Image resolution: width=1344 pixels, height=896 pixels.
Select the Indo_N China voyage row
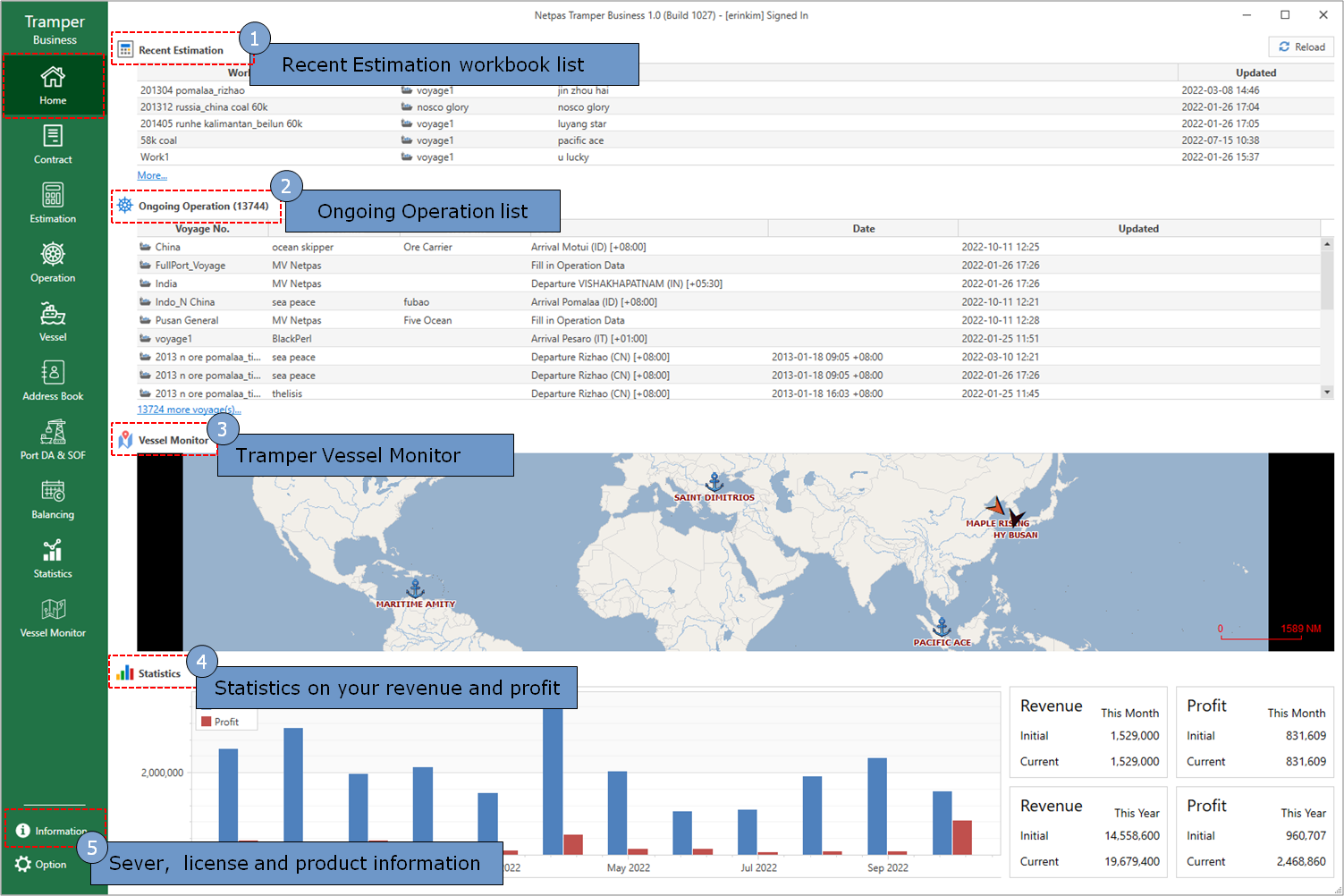pyautogui.click(x=729, y=302)
